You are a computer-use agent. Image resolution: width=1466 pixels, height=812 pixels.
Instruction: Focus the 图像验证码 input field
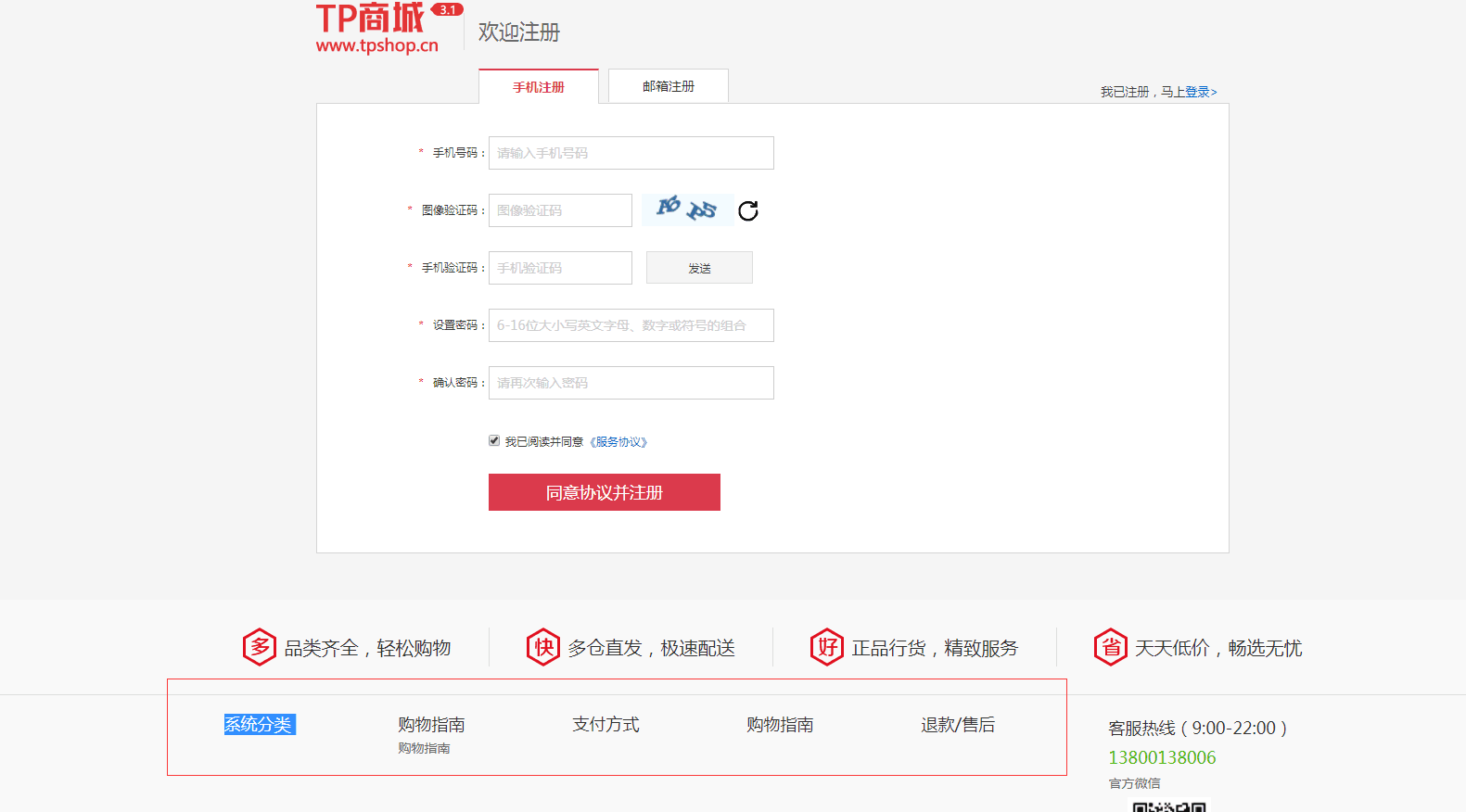560,210
